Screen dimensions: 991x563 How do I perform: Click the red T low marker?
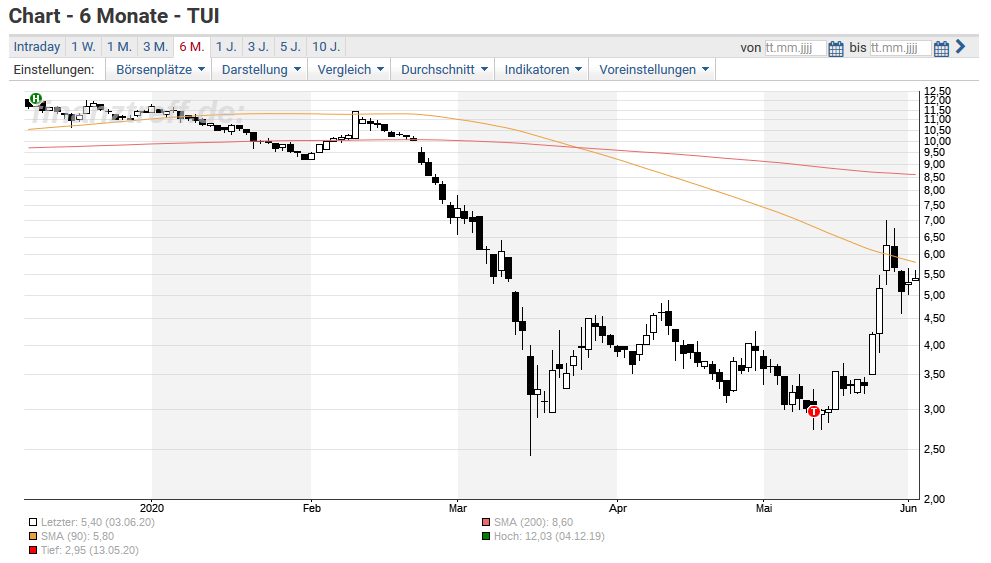(814, 411)
